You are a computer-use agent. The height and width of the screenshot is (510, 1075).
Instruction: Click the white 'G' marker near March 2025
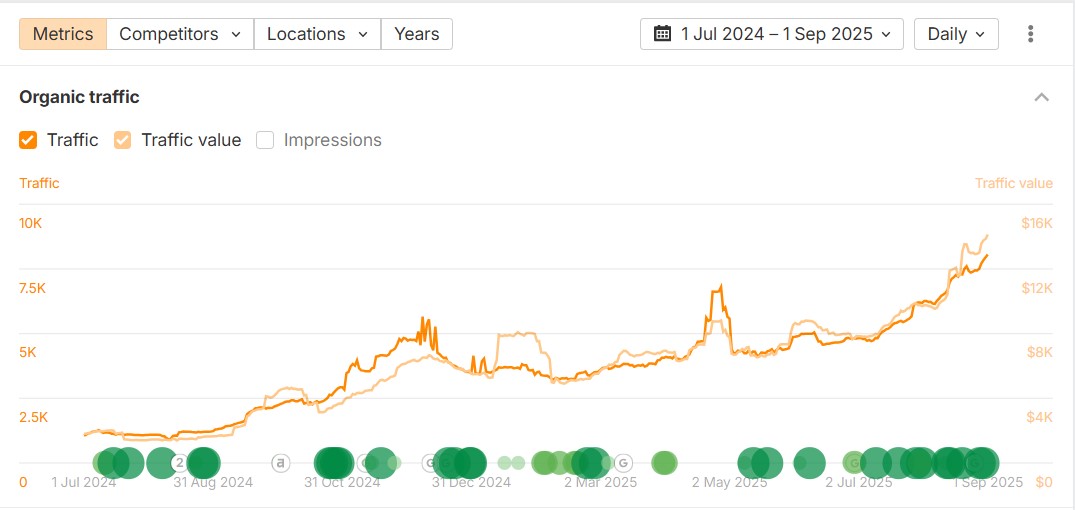(623, 463)
